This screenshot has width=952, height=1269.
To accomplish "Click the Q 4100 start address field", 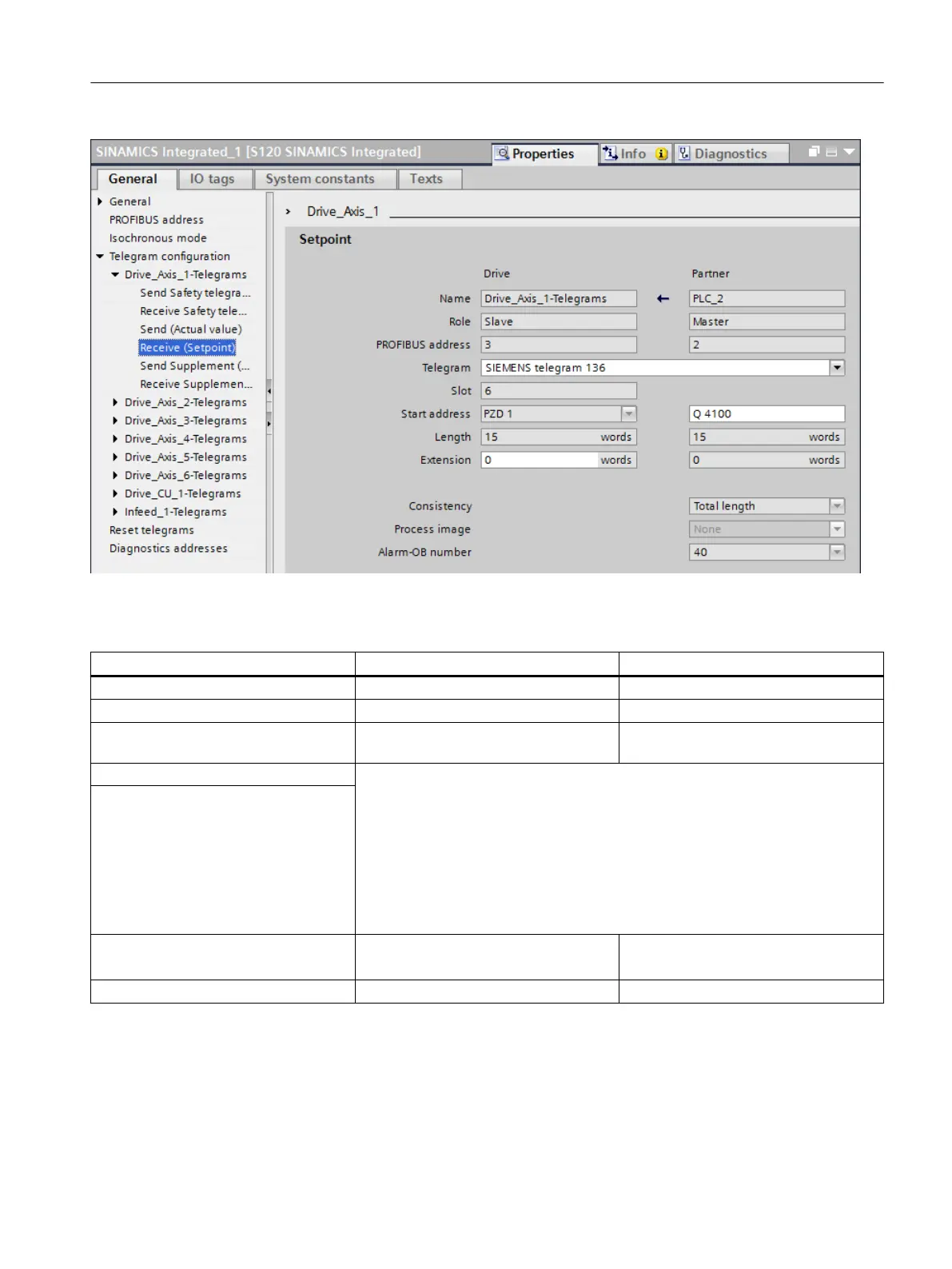I will pyautogui.click(x=767, y=414).
